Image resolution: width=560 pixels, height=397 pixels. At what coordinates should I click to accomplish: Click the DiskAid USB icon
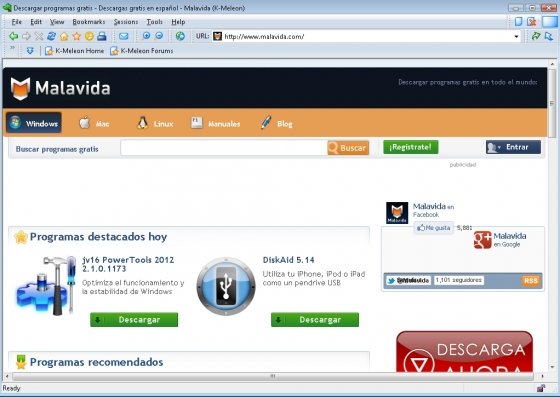click(226, 286)
